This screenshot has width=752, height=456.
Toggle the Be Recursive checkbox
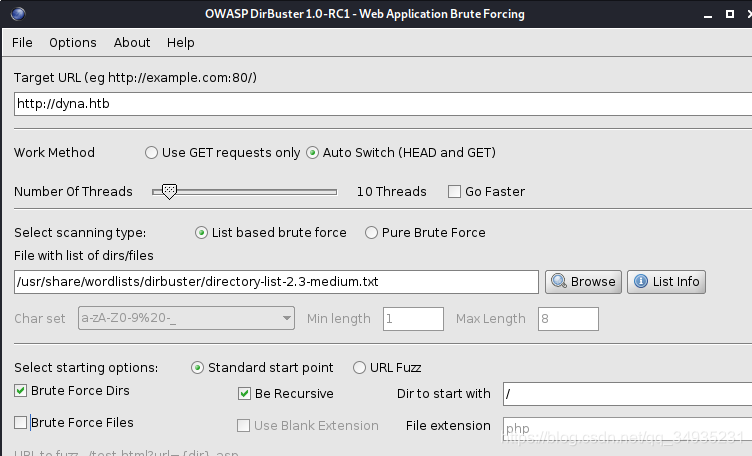tap(244, 394)
